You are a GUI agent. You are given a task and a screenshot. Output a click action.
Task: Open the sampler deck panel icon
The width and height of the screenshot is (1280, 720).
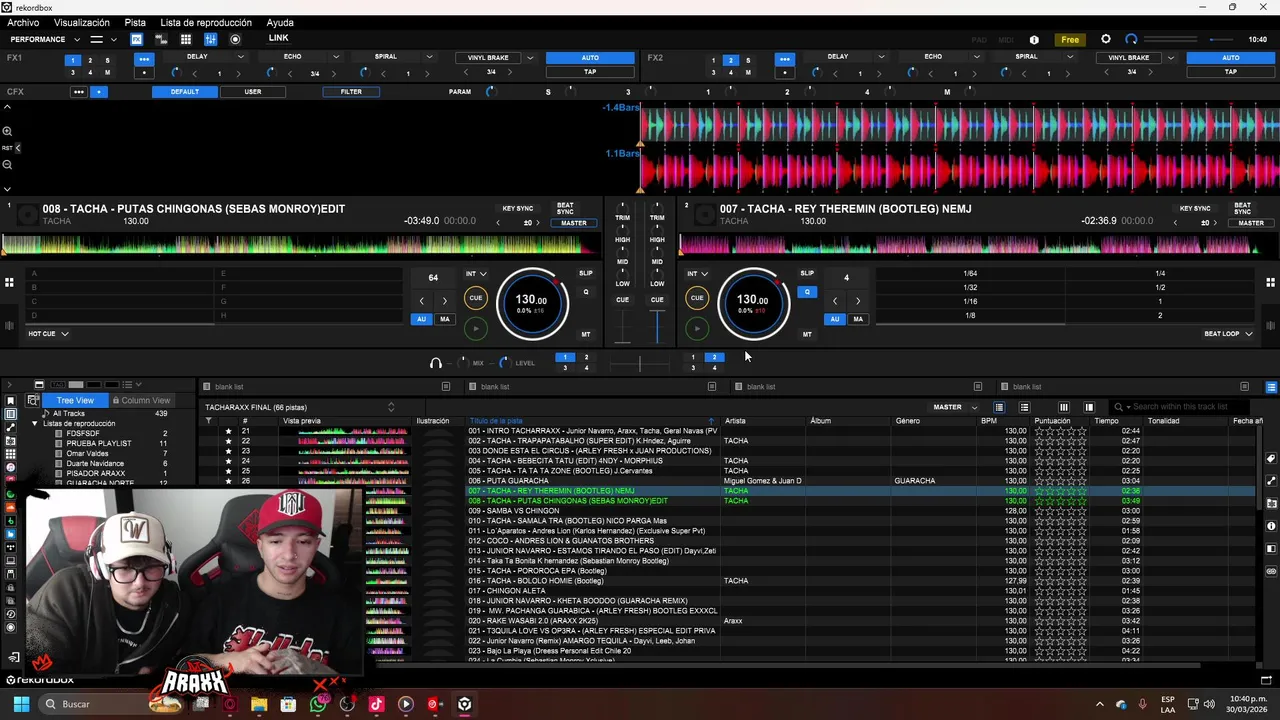(x=185, y=39)
